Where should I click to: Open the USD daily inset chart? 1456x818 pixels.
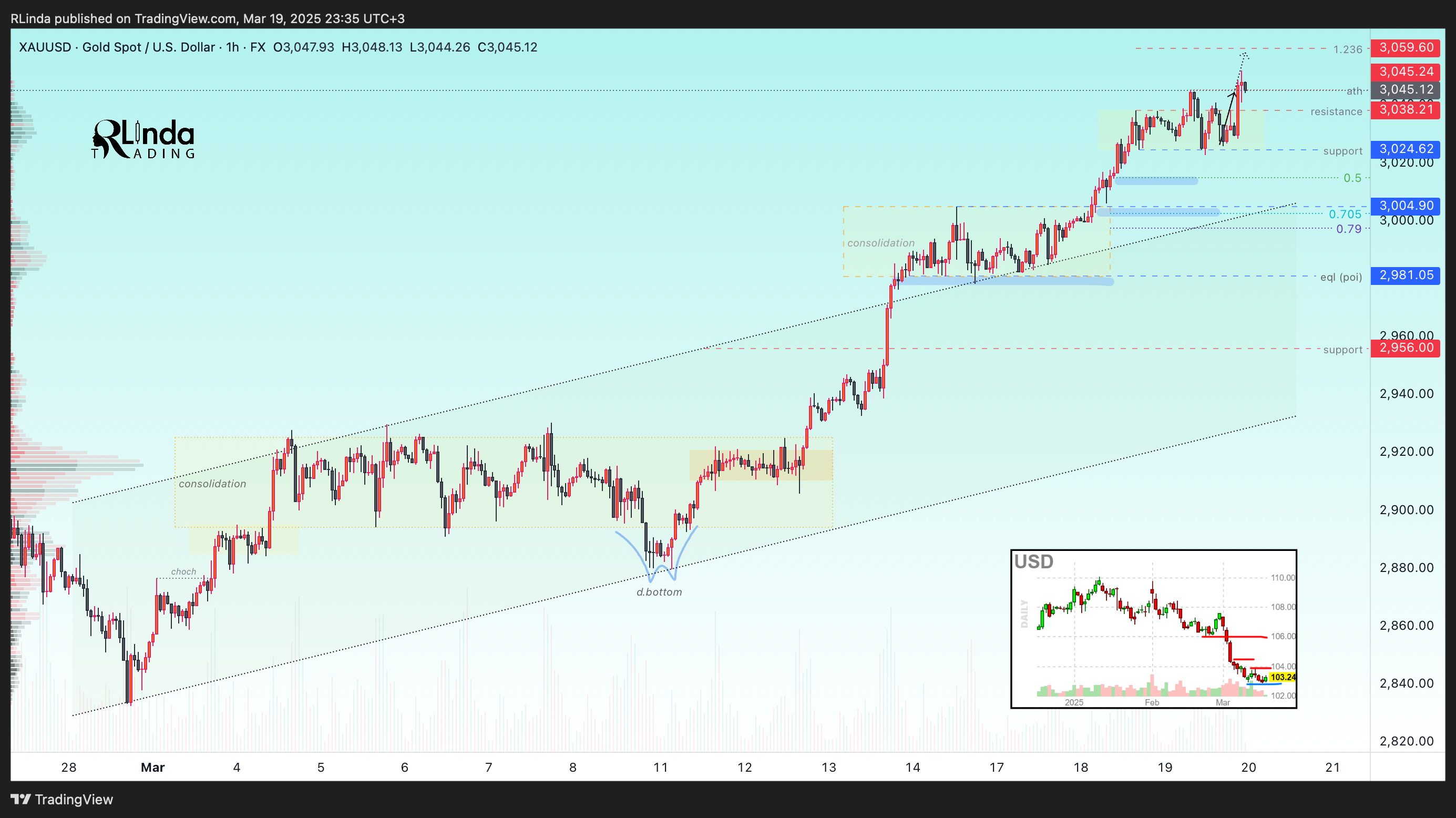(1154, 629)
